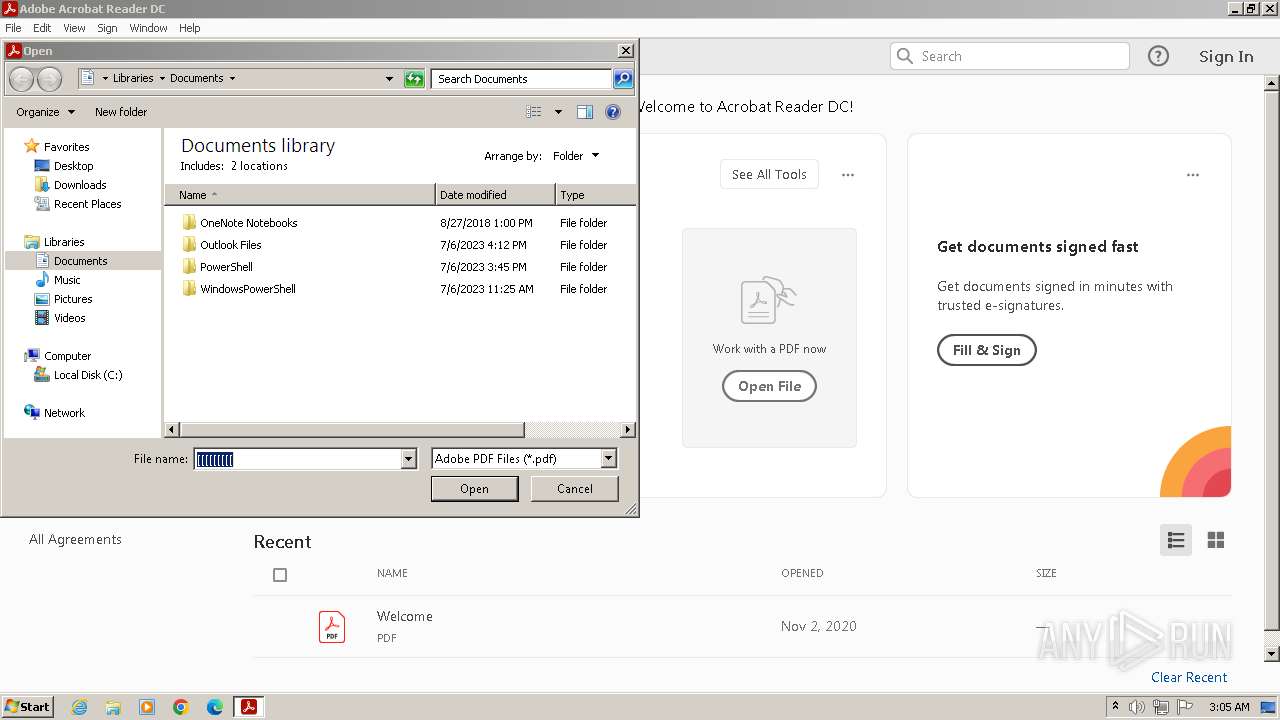The height and width of the screenshot is (720, 1280).
Task: Click the Open File button
Action: [769, 386]
